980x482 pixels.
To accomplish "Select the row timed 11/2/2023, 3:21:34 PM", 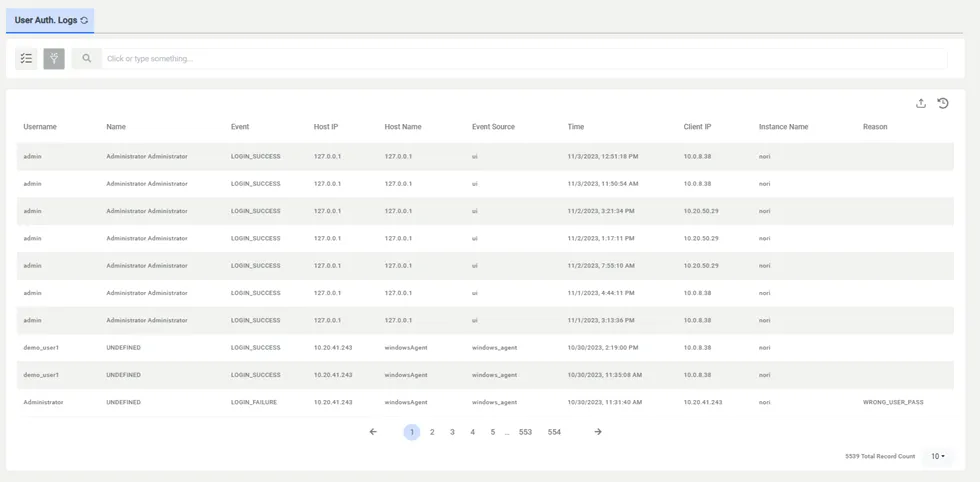I will pos(486,211).
